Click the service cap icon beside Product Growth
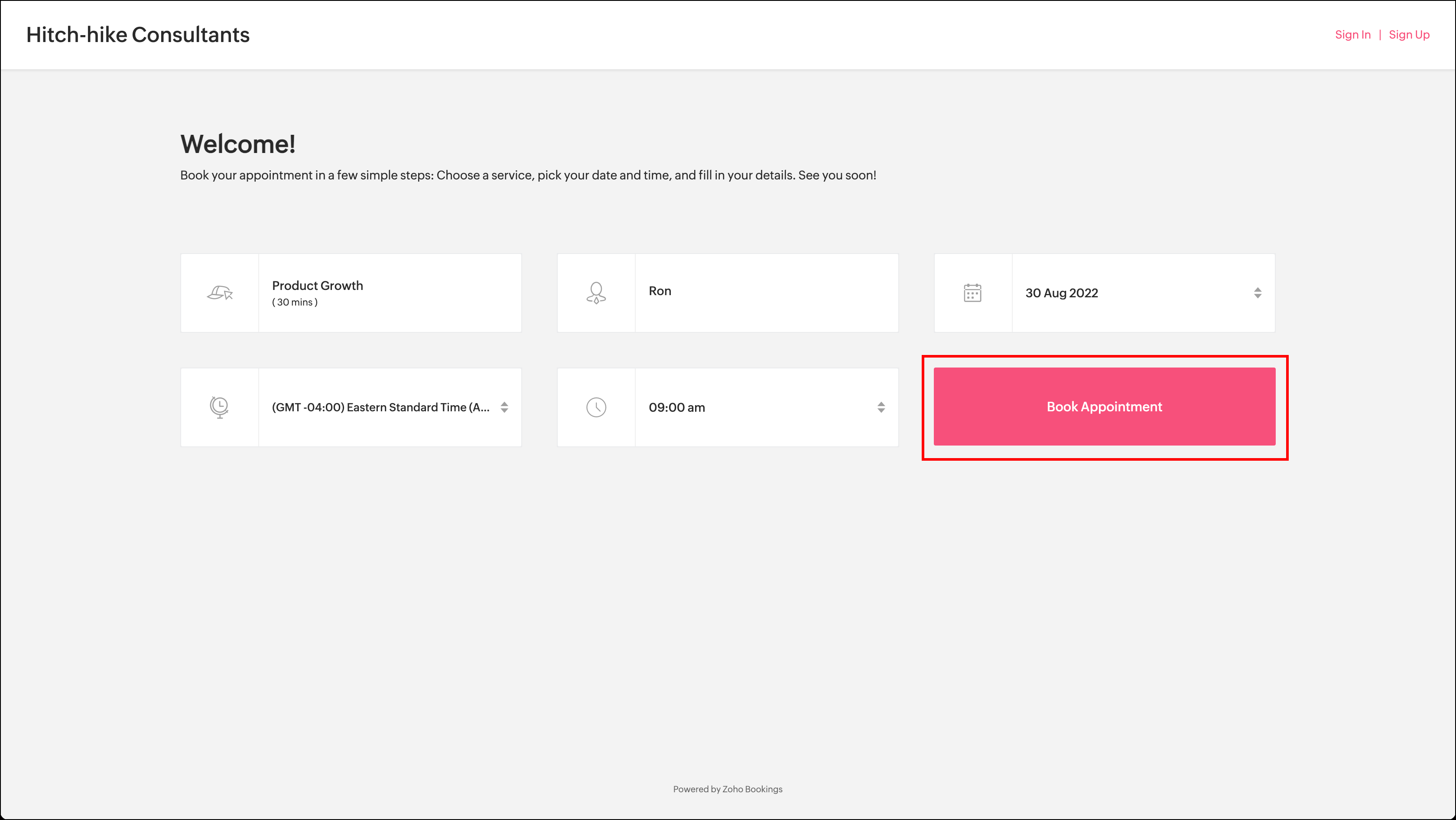The width and height of the screenshot is (1456, 820). click(x=220, y=293)
